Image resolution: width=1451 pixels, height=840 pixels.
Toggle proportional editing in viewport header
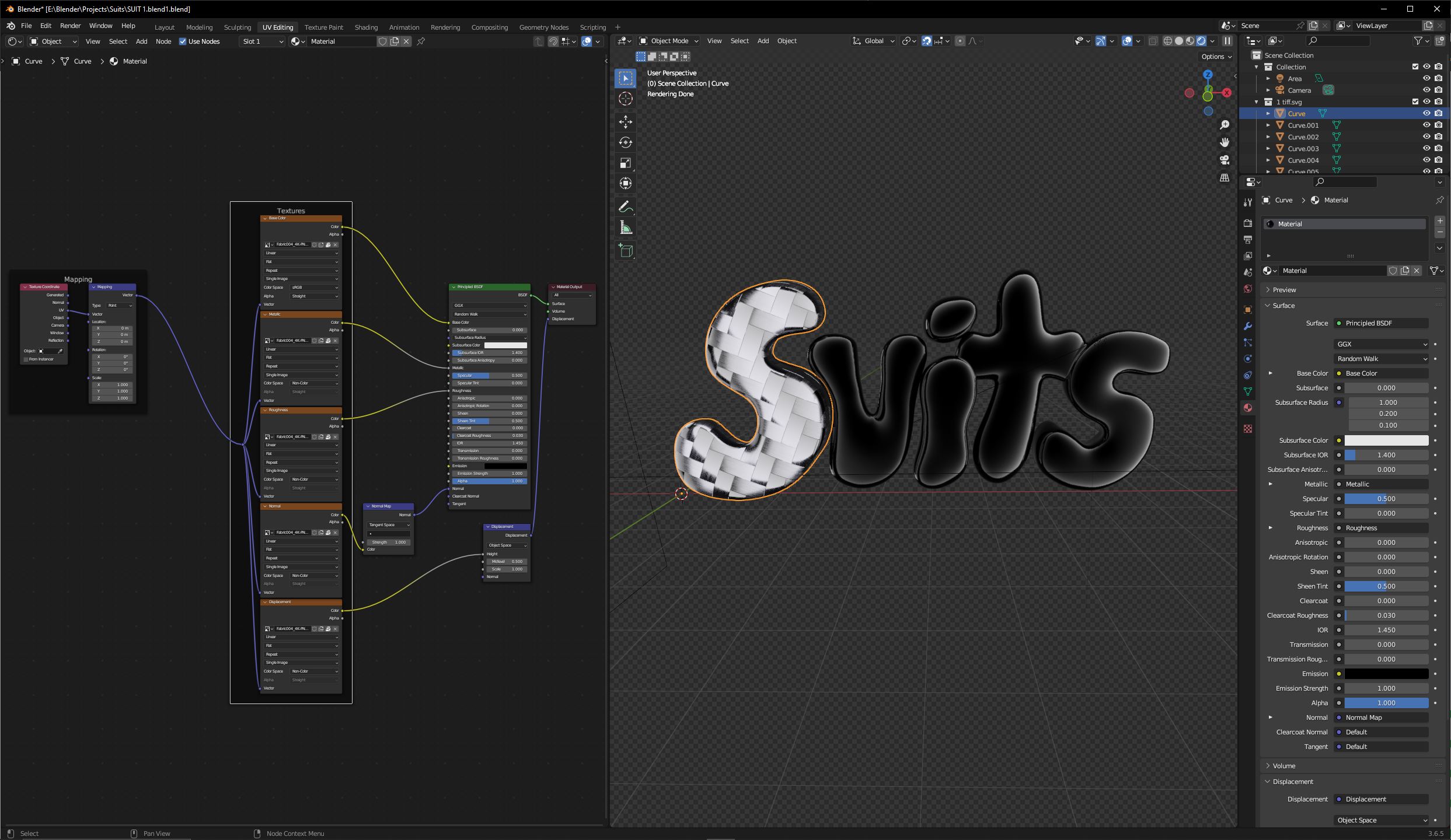point(960,41)
